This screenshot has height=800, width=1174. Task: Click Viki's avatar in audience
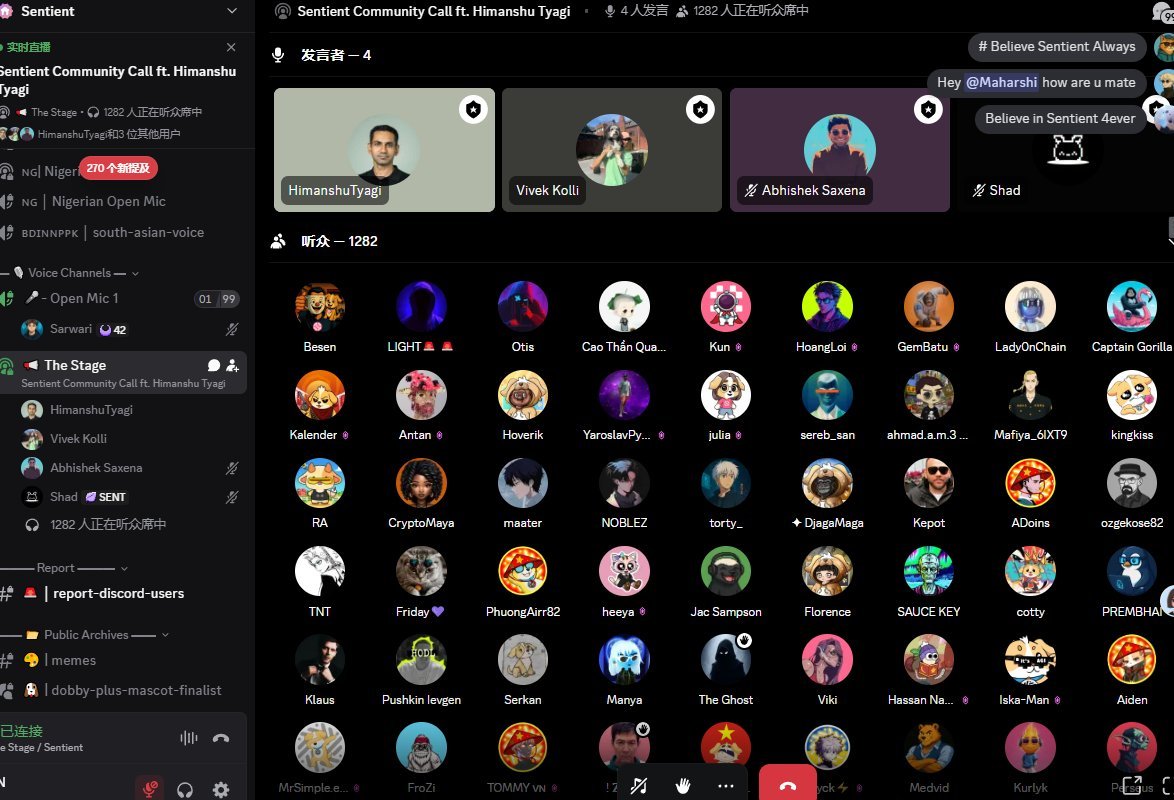827,660
